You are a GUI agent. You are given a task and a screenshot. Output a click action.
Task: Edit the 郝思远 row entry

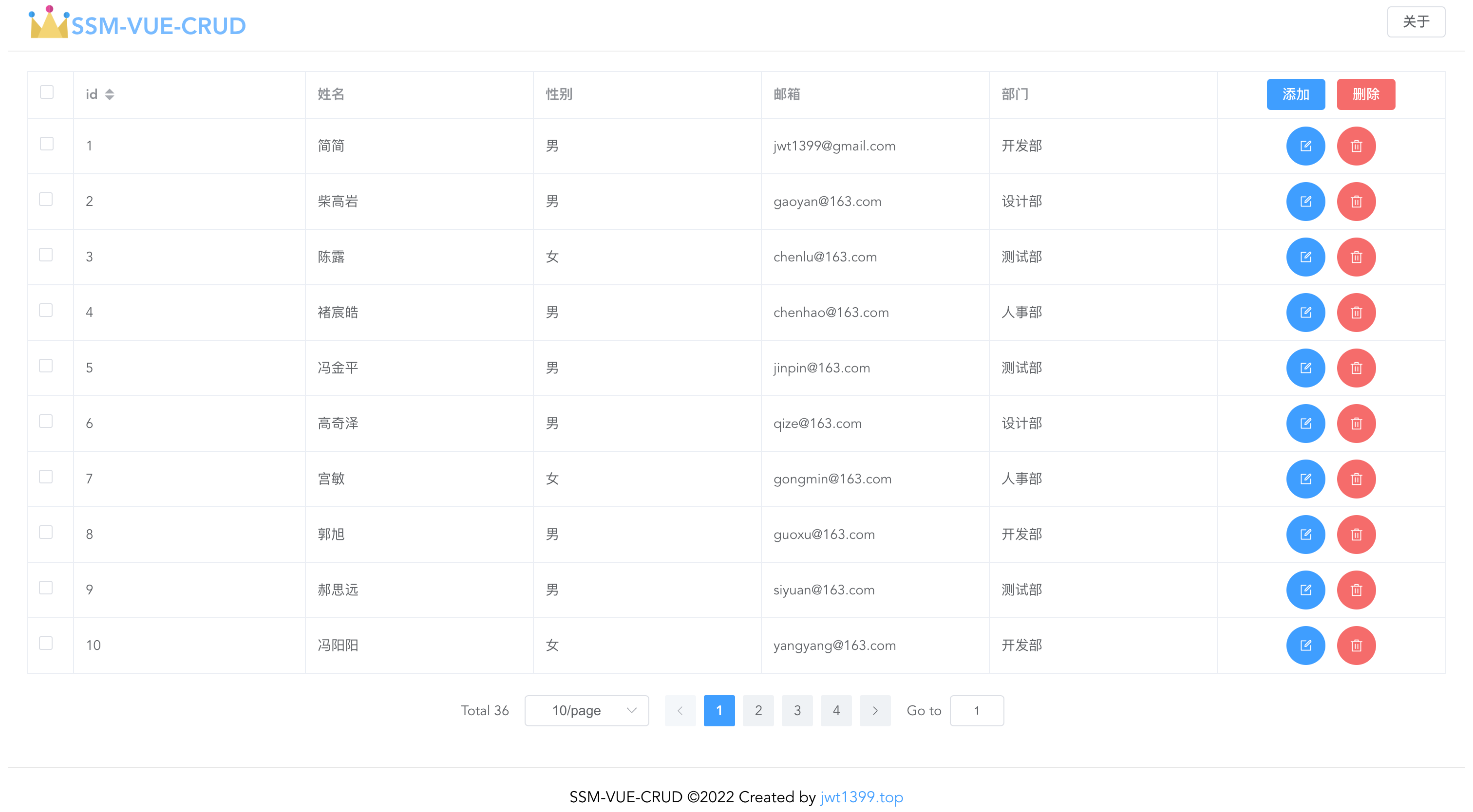click(1305, 589)
